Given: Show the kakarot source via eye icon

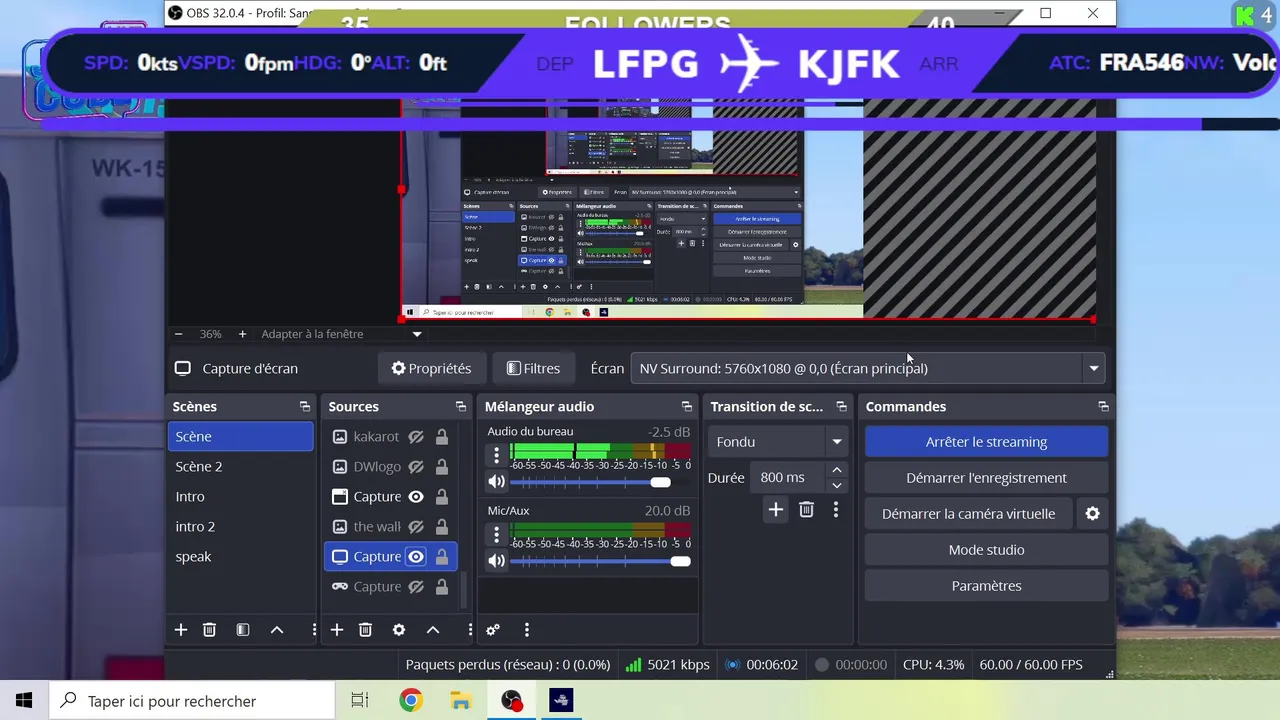Looking at the screenshot, I should 416,437.
